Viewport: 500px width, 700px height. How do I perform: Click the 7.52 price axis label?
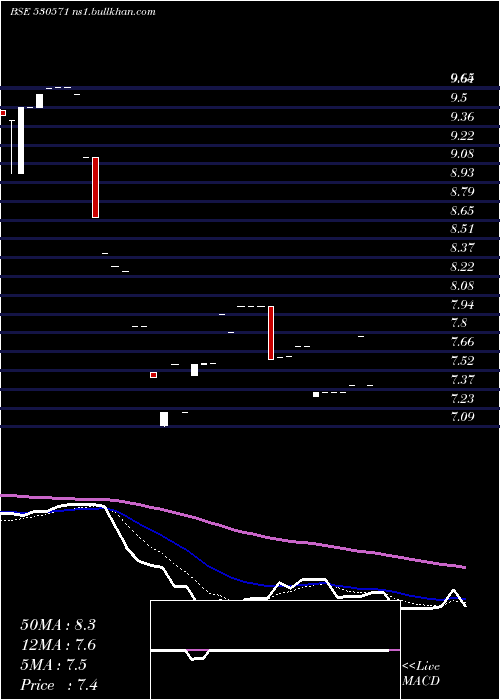point(462,361)
